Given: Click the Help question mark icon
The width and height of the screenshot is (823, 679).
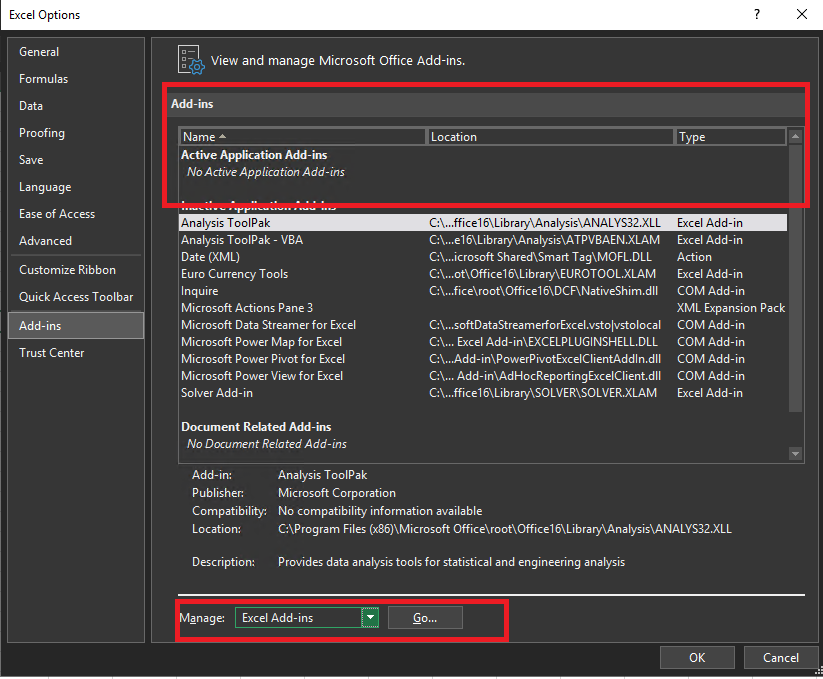Looking at the screenshot, I should pos(757,15).
